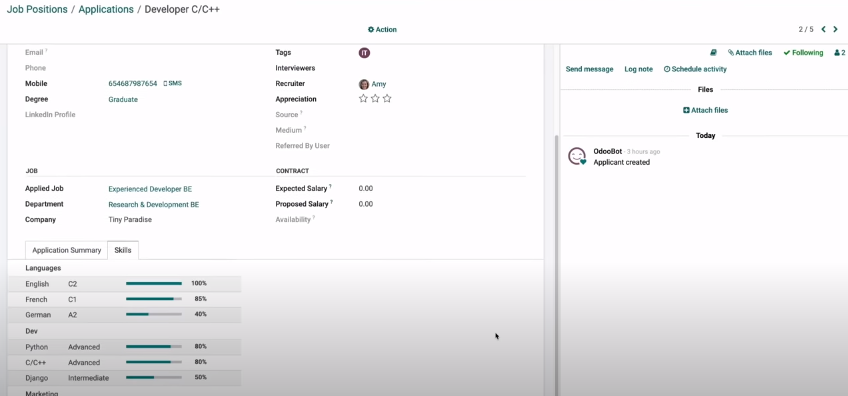The image size is (848, 396).
Task: Click Python Advanced level text
Action: pyautogui.click(x=84, y=347)
